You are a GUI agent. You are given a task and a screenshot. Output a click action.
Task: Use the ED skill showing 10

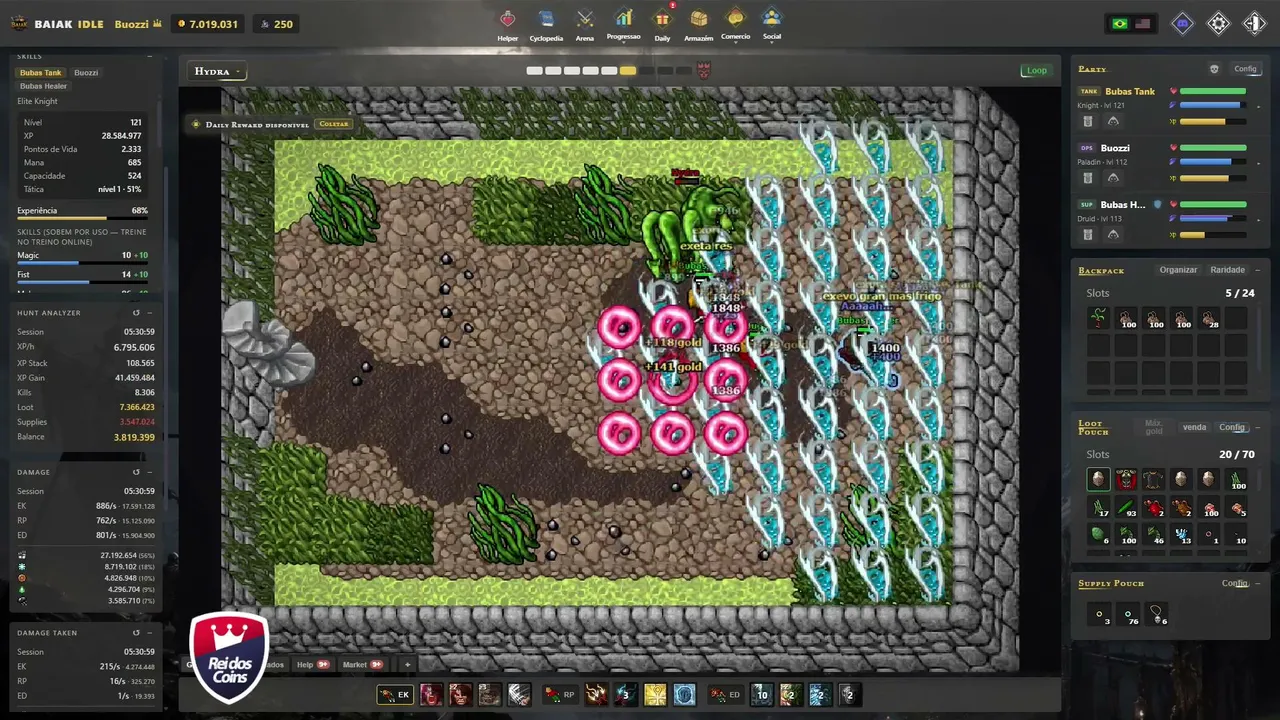click(x=762, y=694)
